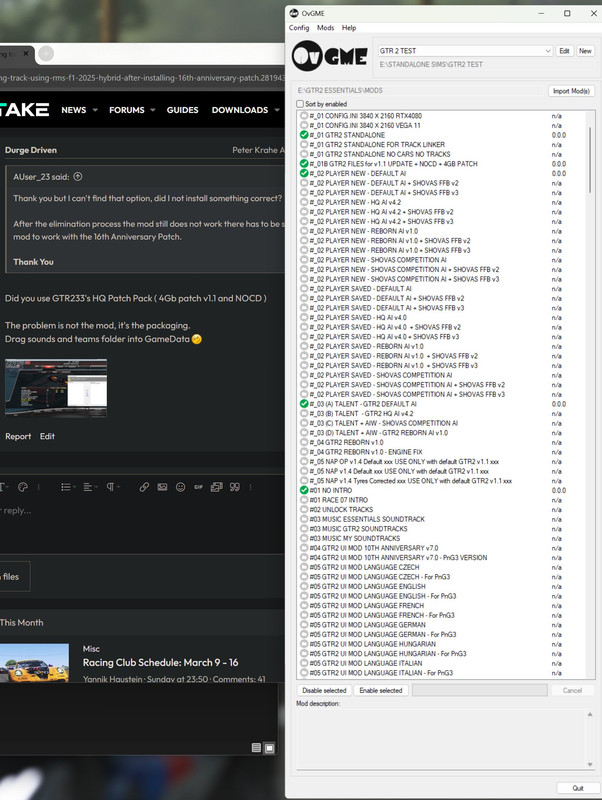Open the smilies picker in reply editor
Viewport: 602px width, 800px height.
pos(181,487)
